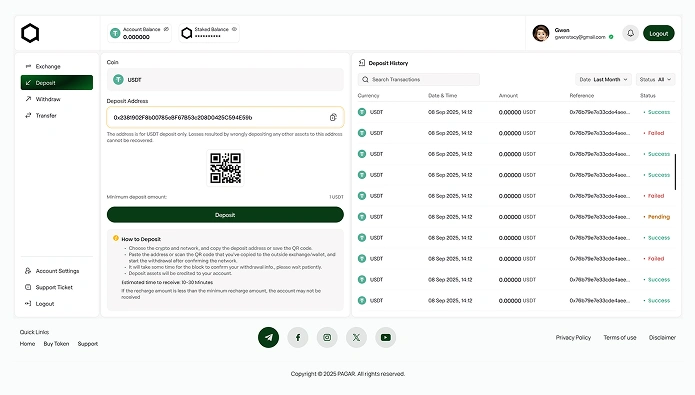Image resolution: width=695 pixels, height=395 pixels.
Task: Click the USDT coin icon in the Pending row
Action: pos(362,217)
